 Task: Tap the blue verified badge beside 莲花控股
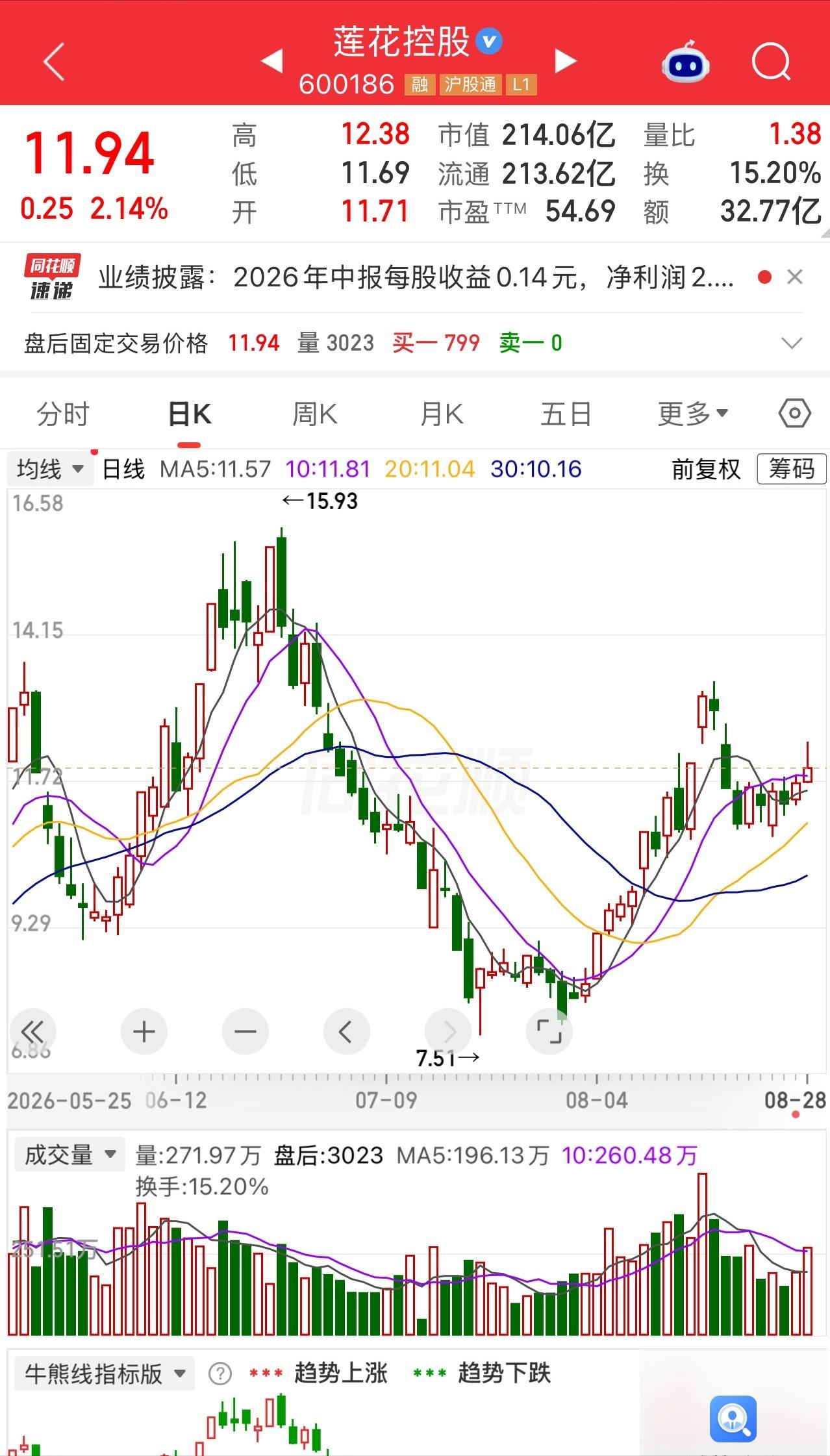pos(489,42)
